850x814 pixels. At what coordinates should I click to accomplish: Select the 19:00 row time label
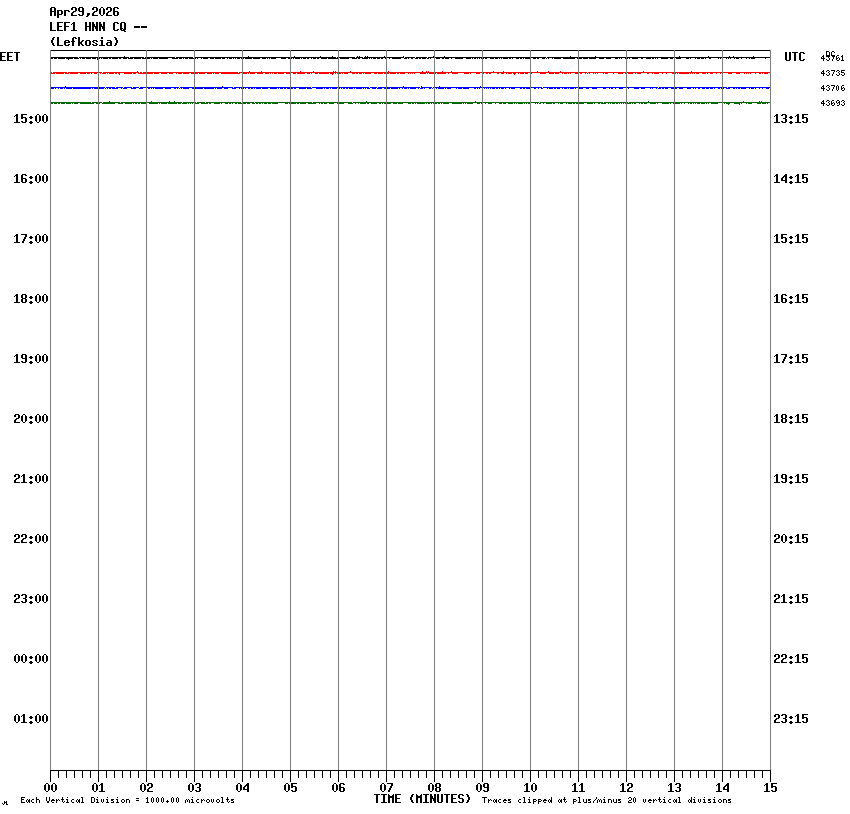pos(31,359)
